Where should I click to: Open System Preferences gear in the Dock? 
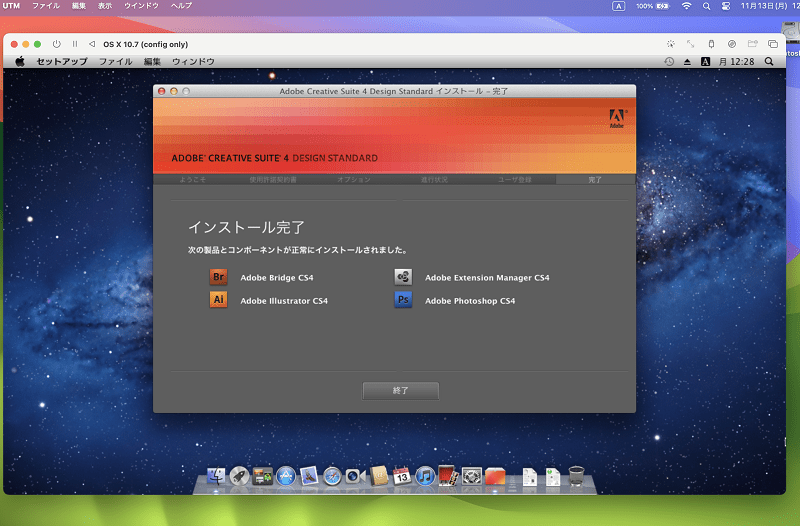(x=471, y=476)
